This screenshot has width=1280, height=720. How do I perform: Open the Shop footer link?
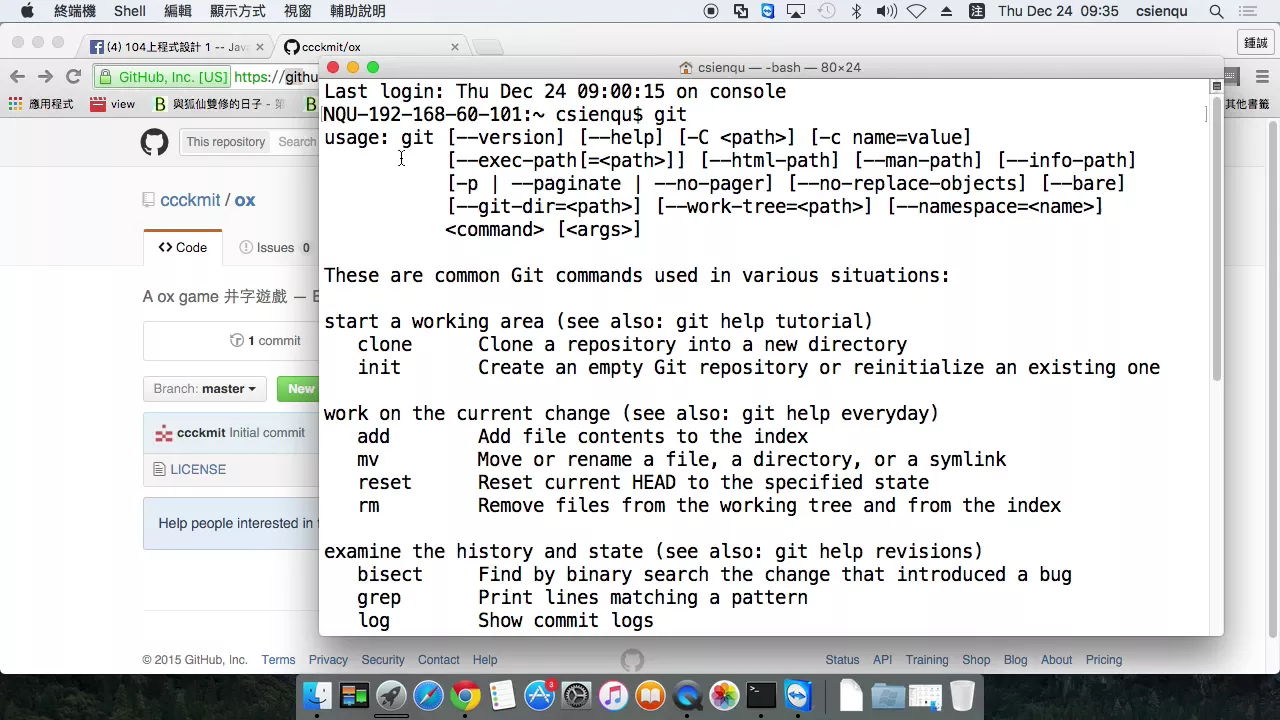[x=976, y=660]
